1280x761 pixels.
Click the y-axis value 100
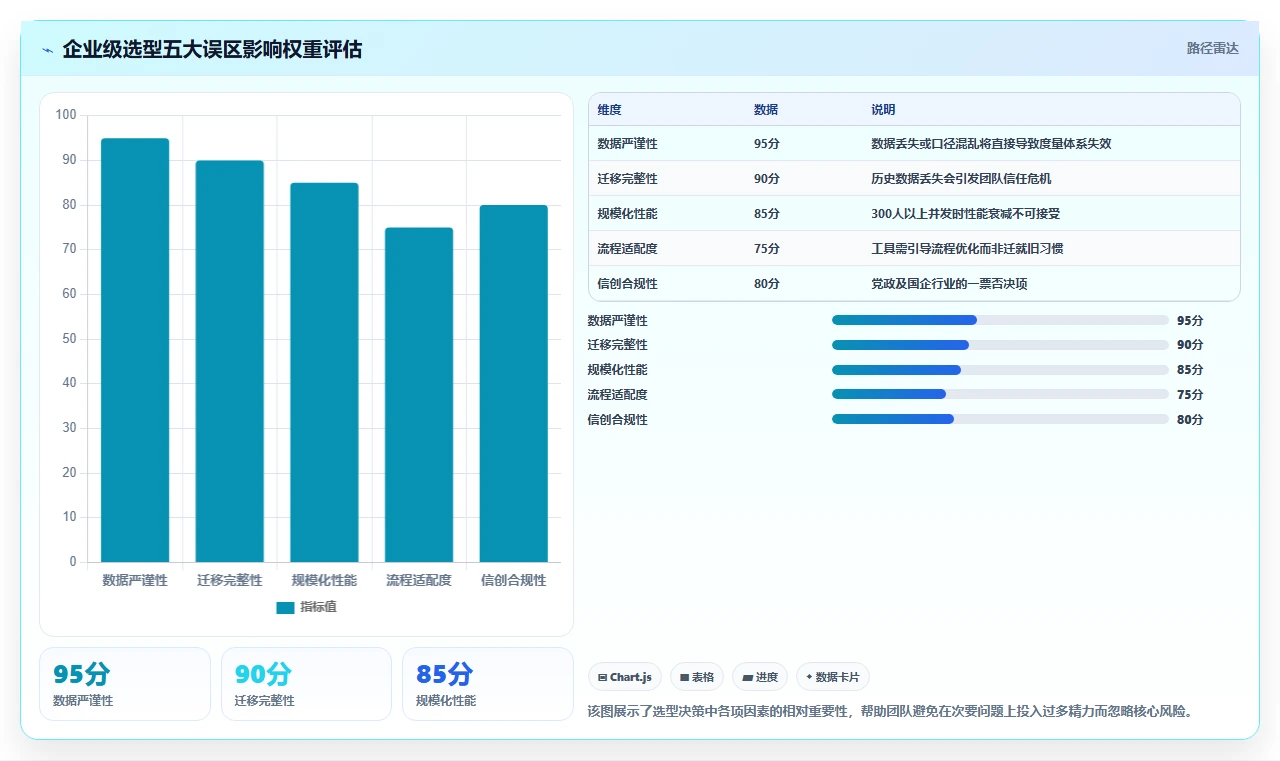pos(66,115)
